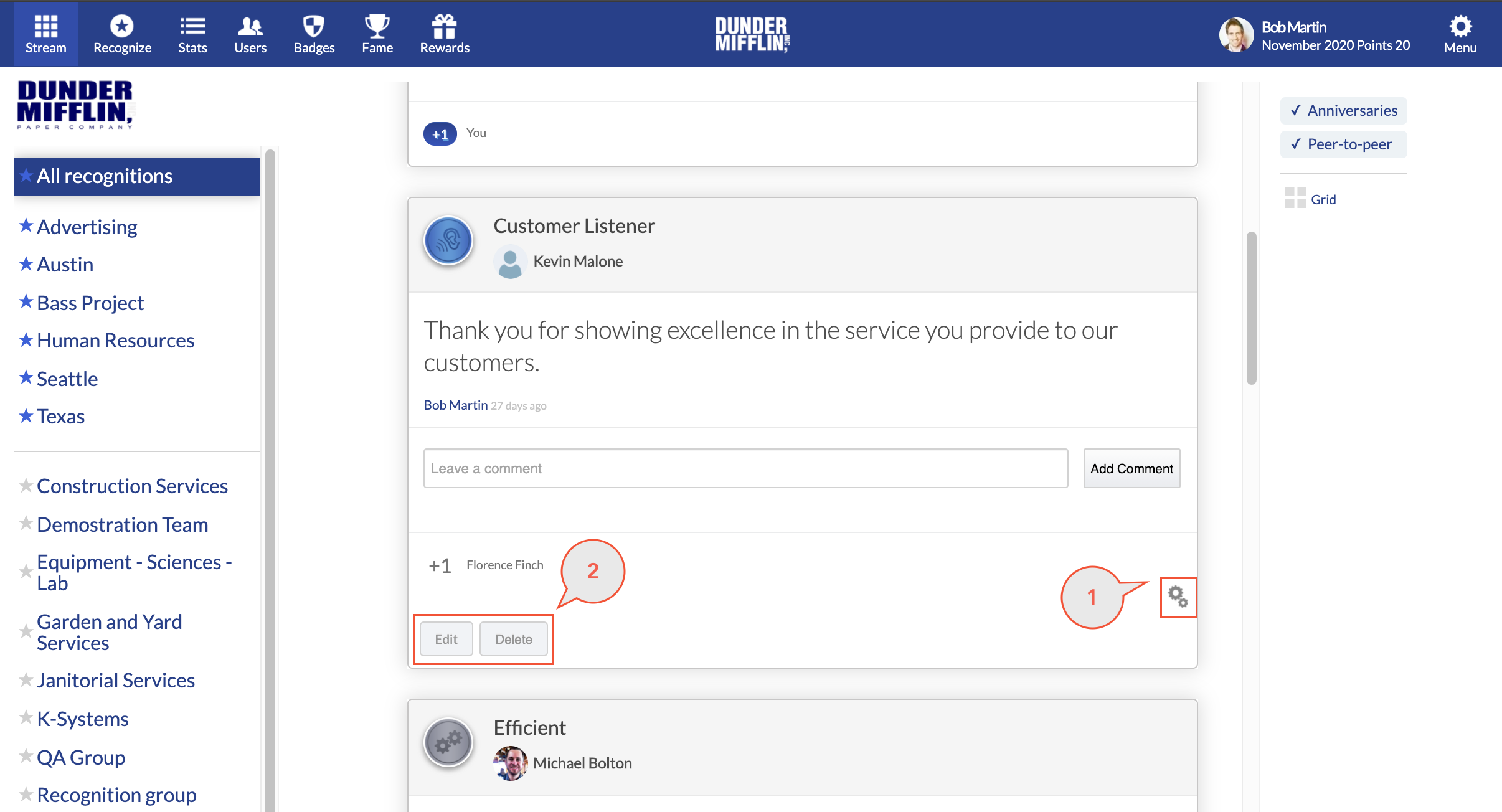Open the recognition settings gears icon
1502x812 pixels.
[x=1178, y=597]
